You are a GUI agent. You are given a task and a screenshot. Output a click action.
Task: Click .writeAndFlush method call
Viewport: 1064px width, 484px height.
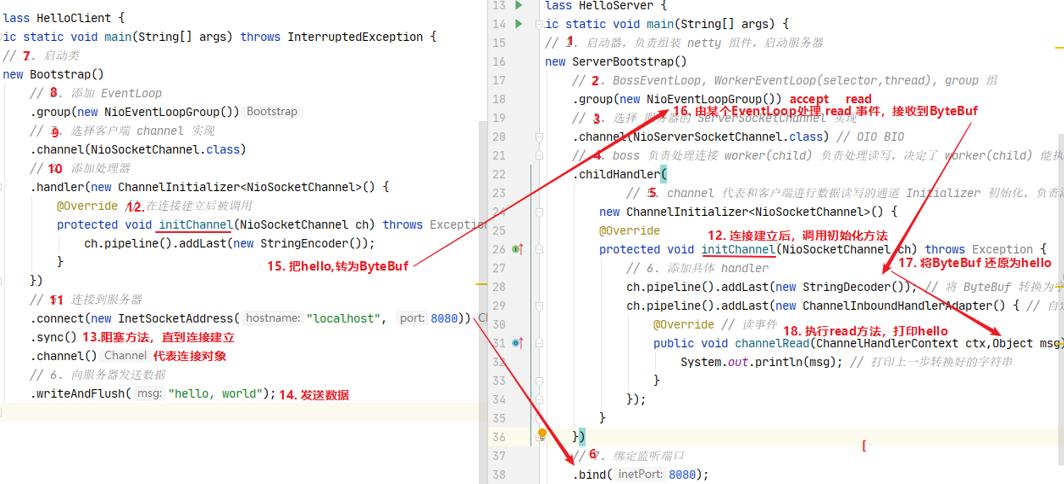[x=80, y=393]
